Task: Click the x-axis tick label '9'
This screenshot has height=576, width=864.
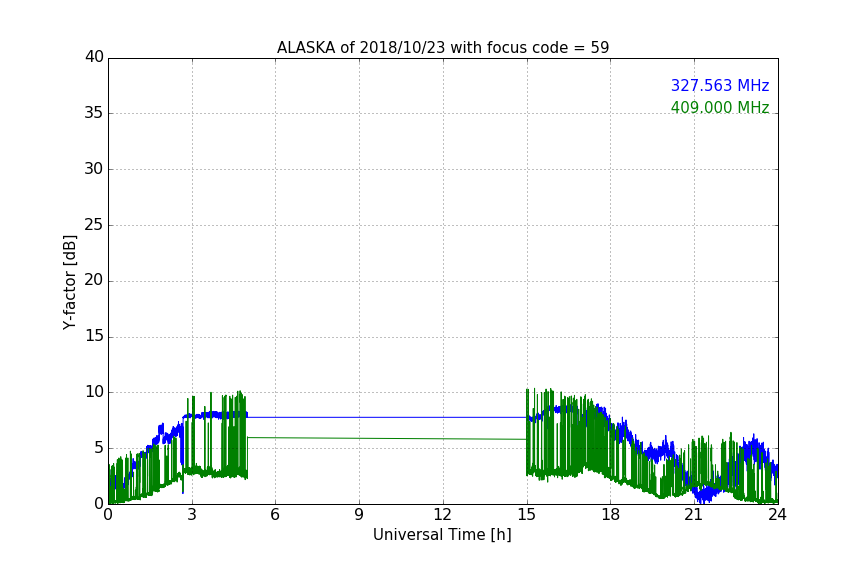Action: click(359, 515)
